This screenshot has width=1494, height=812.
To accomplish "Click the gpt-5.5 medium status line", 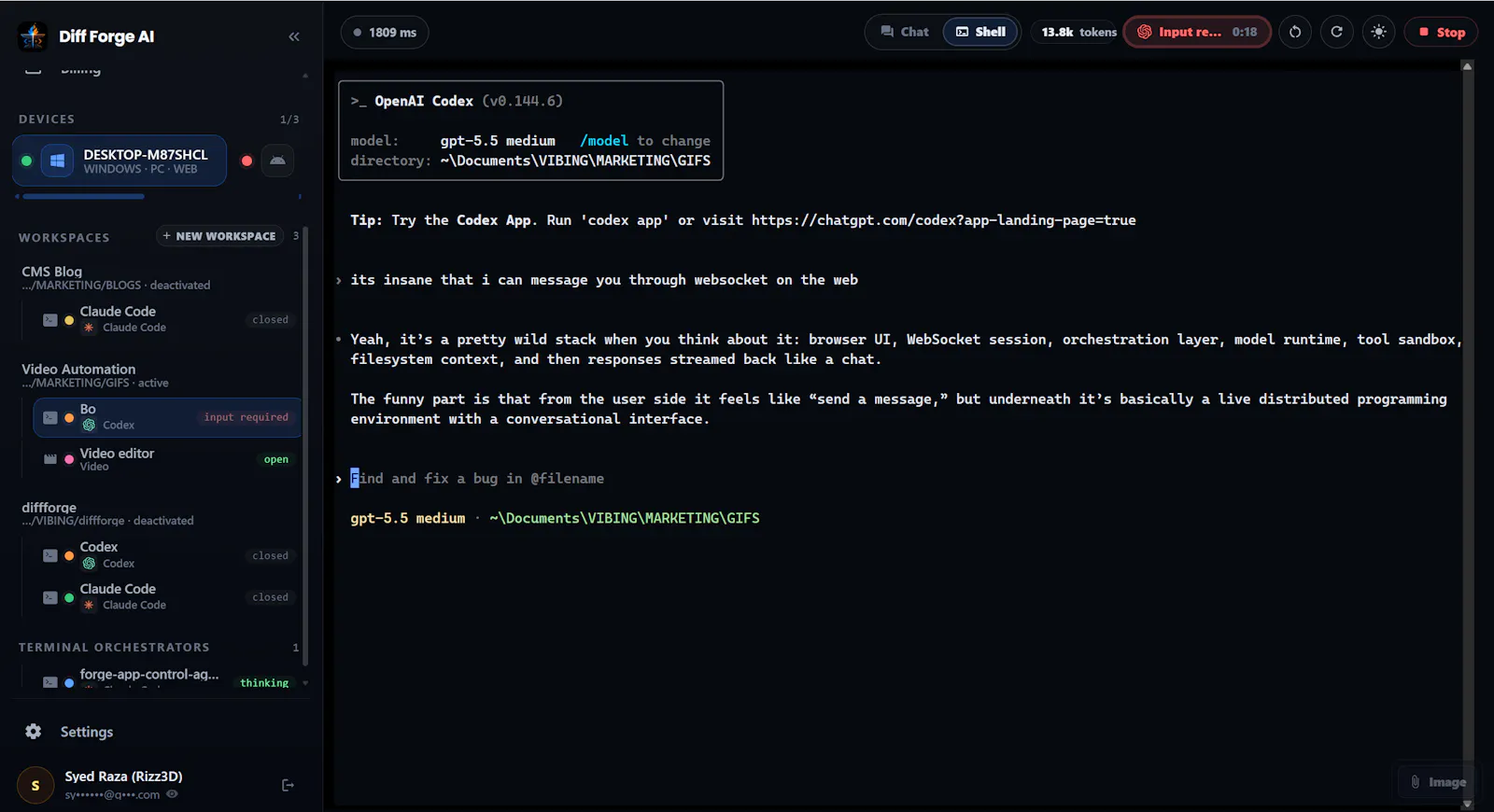I will tap(555, 518).
